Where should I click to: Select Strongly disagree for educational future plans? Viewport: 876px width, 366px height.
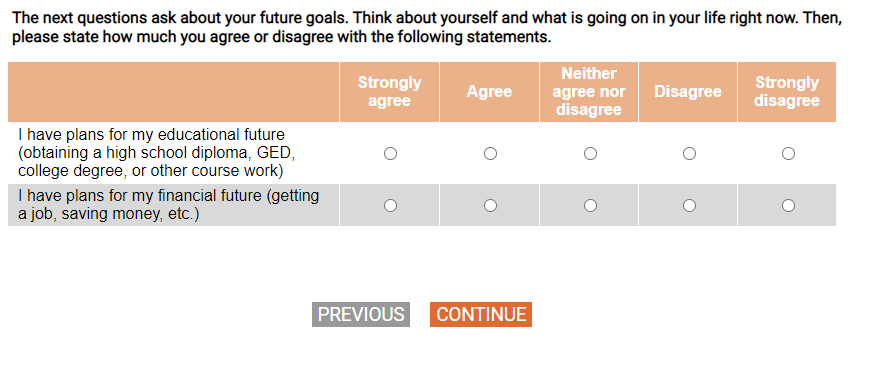[x=788, y=153]
